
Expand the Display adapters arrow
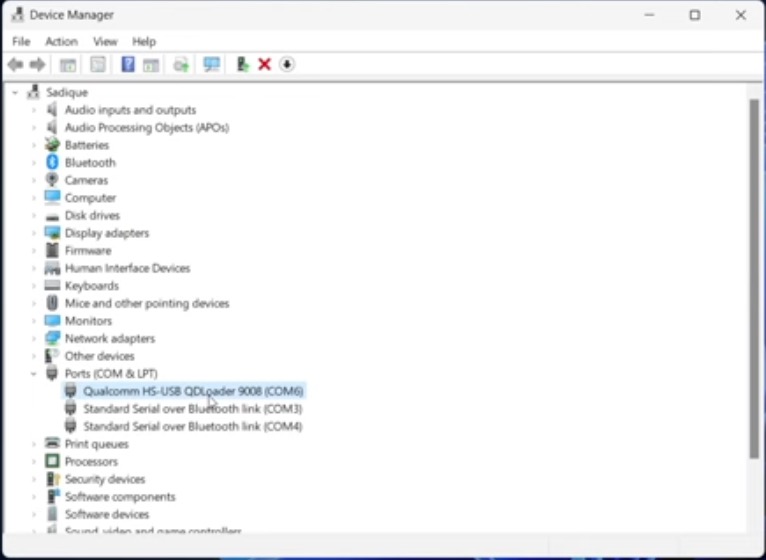34,233
